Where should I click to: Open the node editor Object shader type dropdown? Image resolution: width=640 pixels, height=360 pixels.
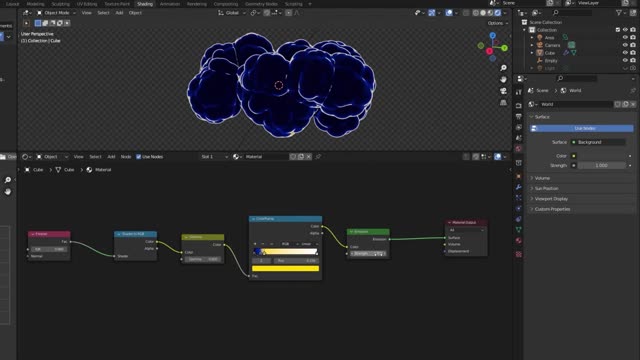[52, 157]
